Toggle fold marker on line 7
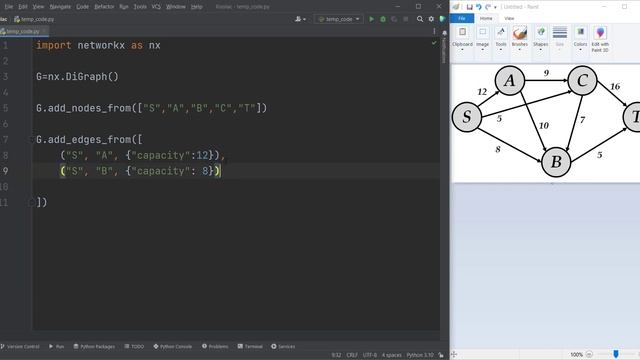 31,140
